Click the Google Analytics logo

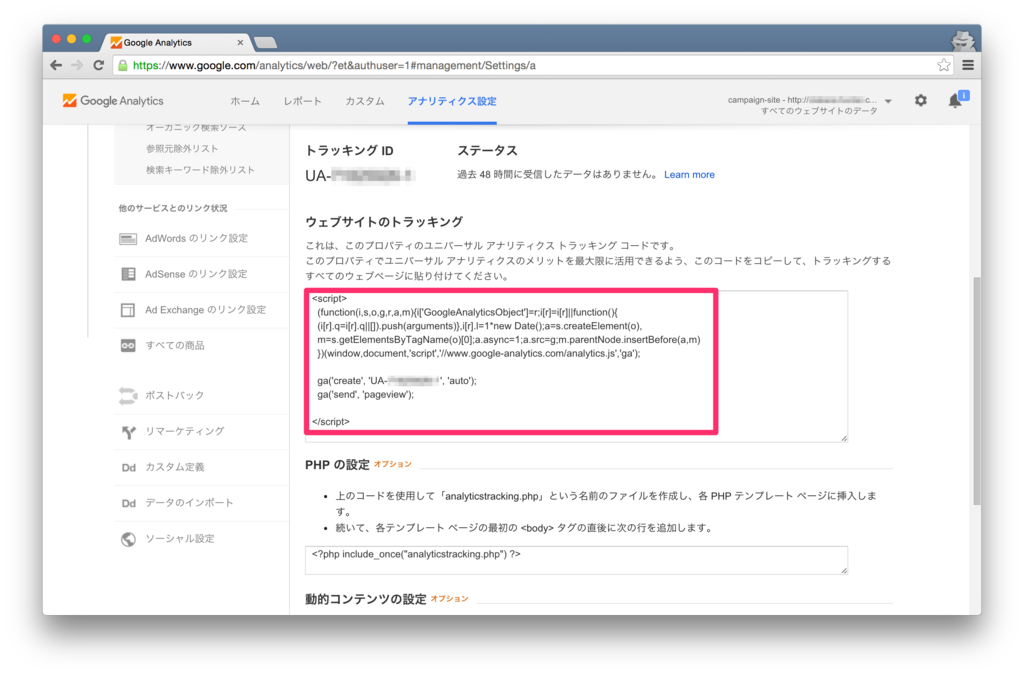coord(113,101)
